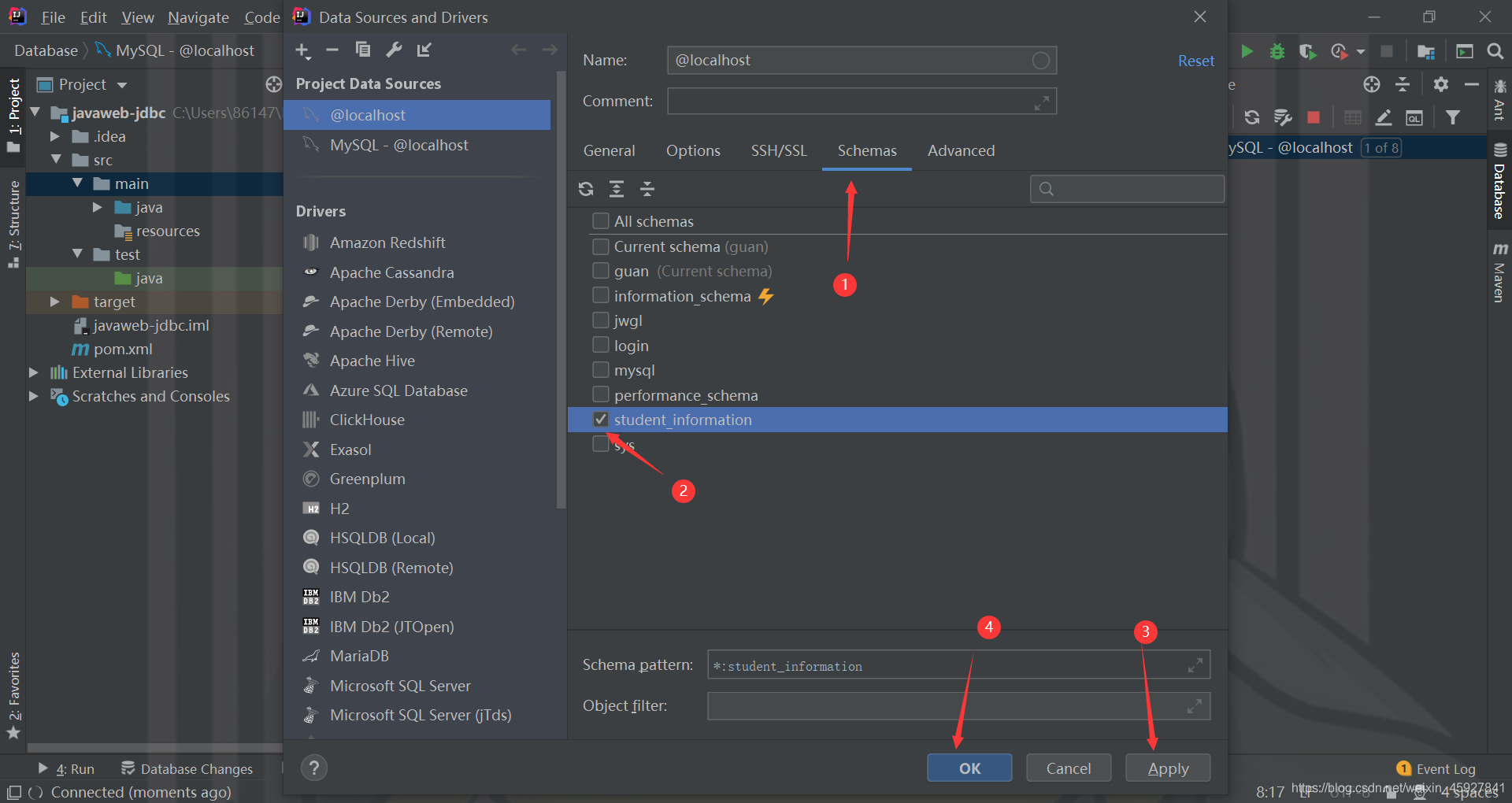The height and width of the screenshot is (803, 1512).
Task: Check the mysql schema checkbox
Action: (x=601, y=370)
